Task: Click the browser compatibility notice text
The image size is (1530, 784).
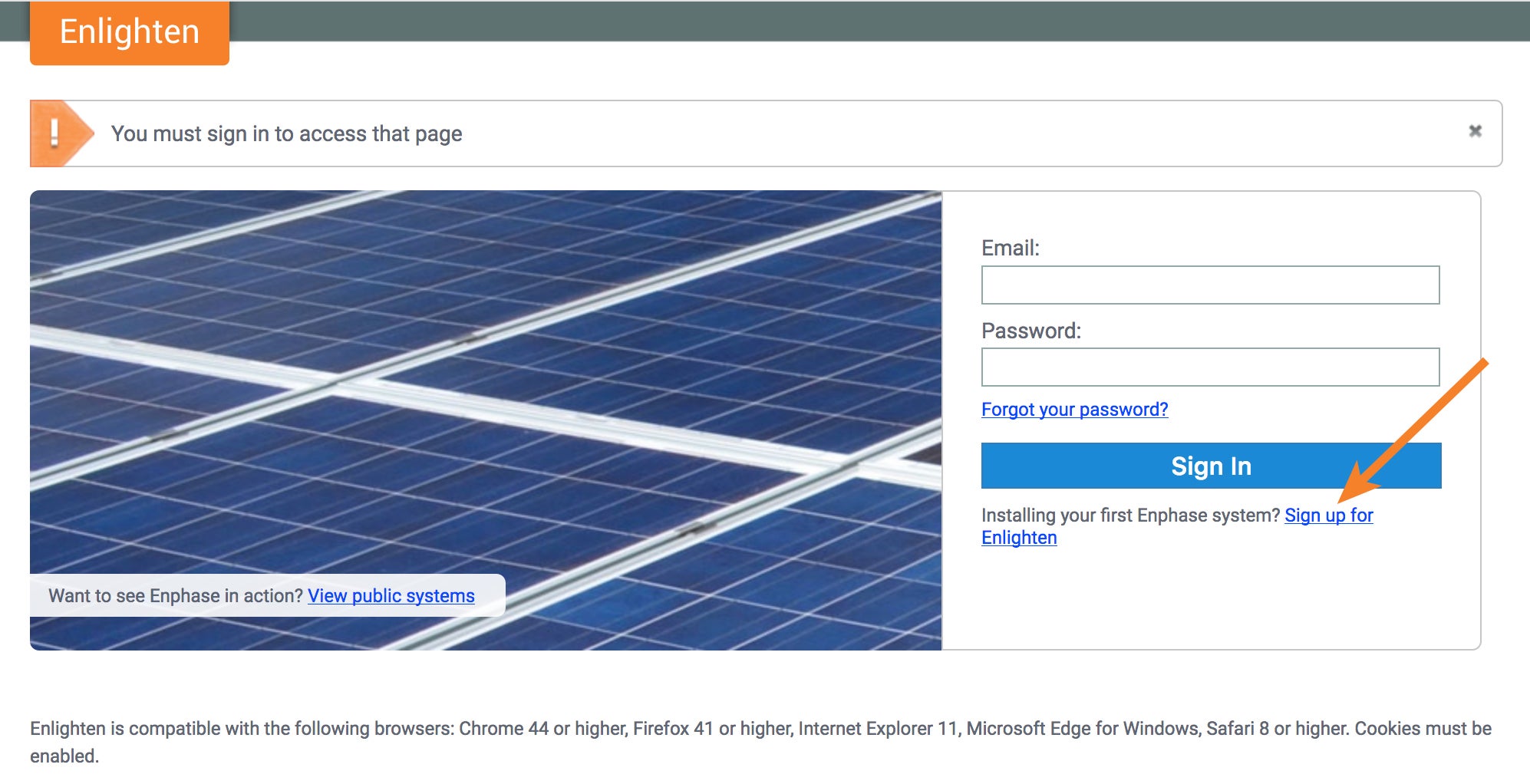Action: pyautogui.click(x=760, y=742)
